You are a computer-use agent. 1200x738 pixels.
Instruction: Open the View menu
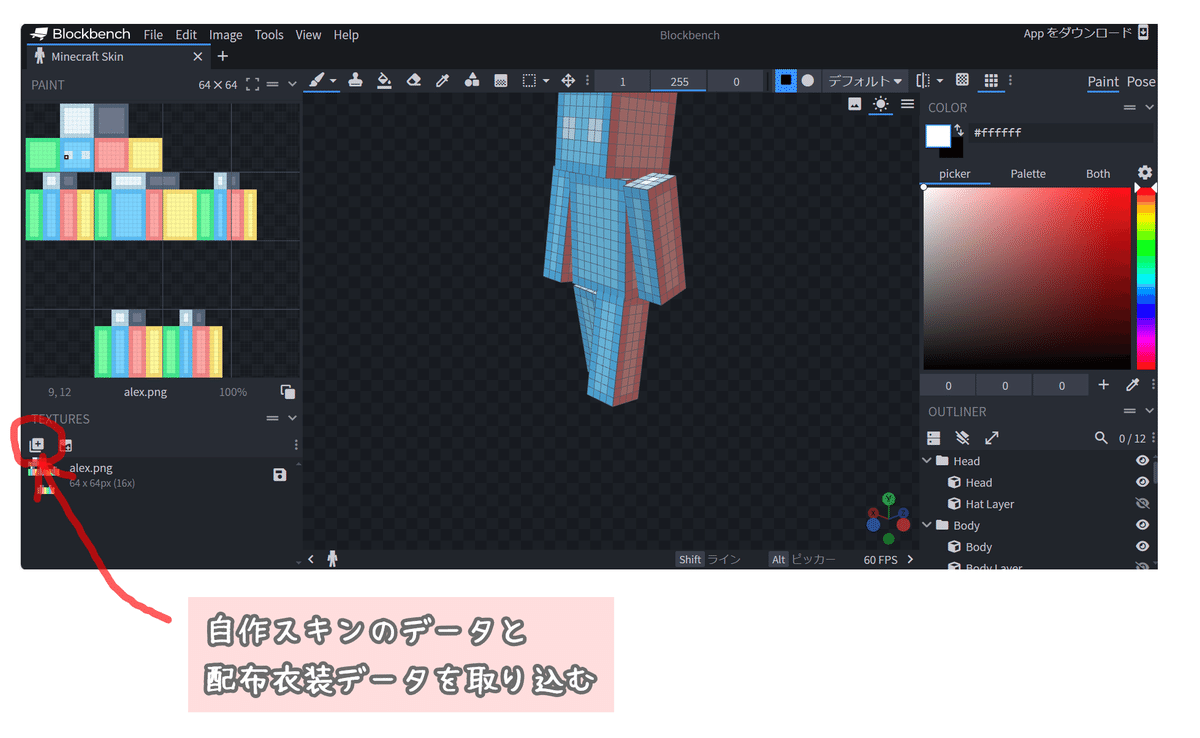click(308, 35)
